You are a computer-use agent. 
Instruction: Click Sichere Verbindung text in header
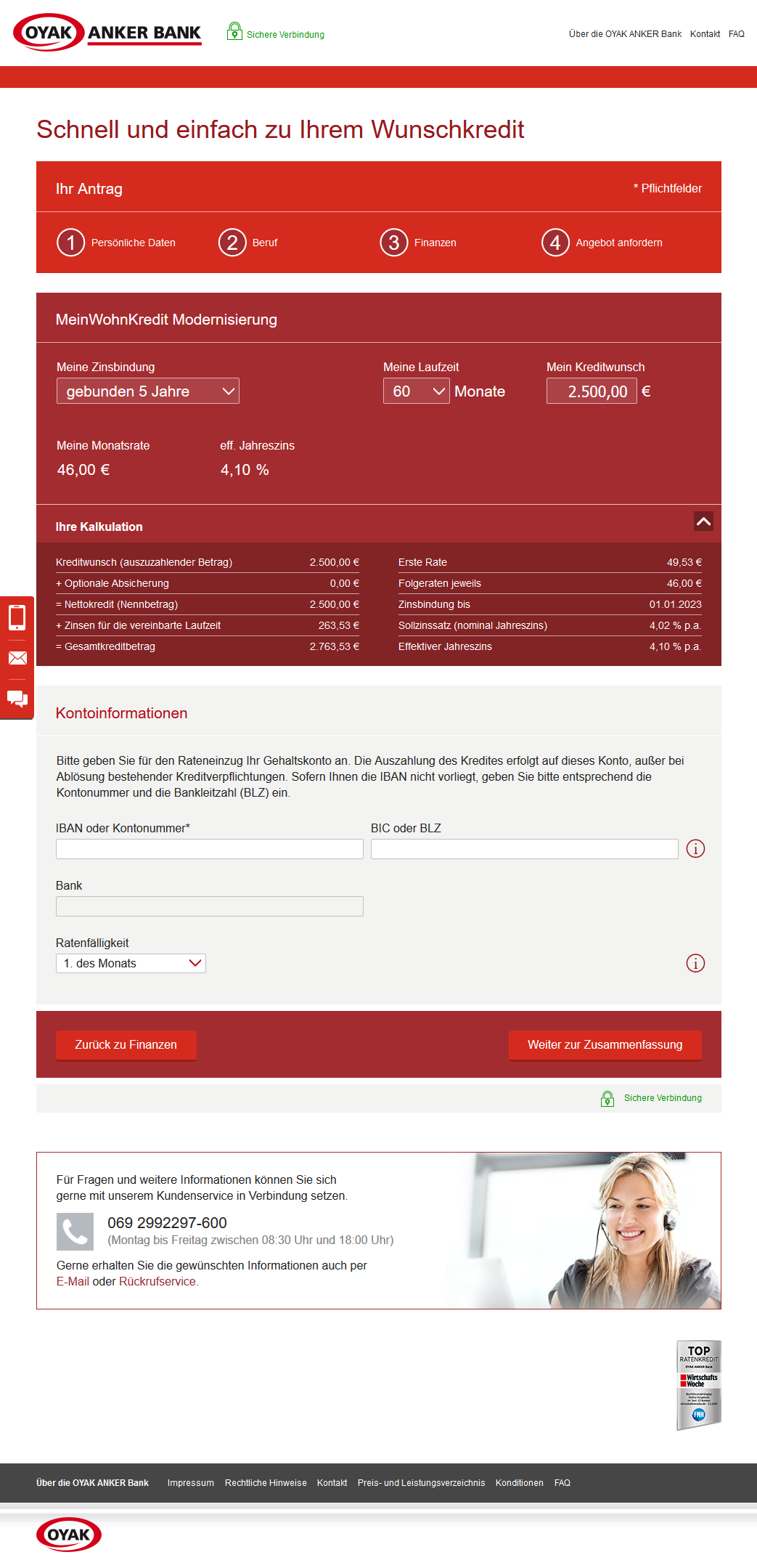(285, 35)
